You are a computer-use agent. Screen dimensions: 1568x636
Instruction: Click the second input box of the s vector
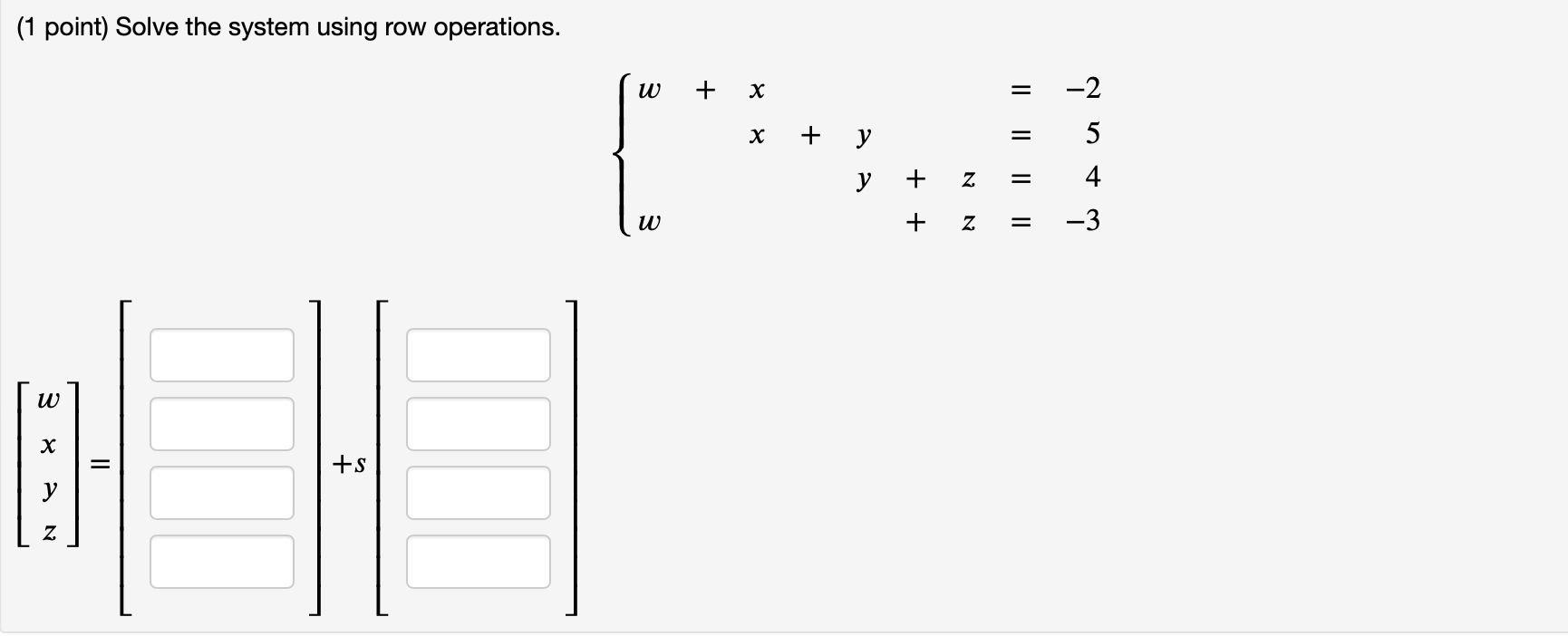(479, 422)
